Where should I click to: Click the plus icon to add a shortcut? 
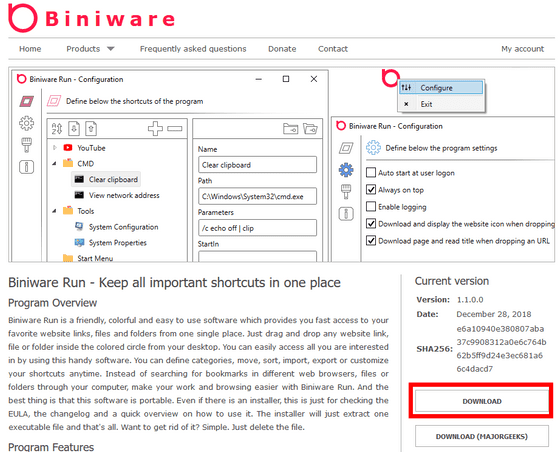(x=155, y=129)
